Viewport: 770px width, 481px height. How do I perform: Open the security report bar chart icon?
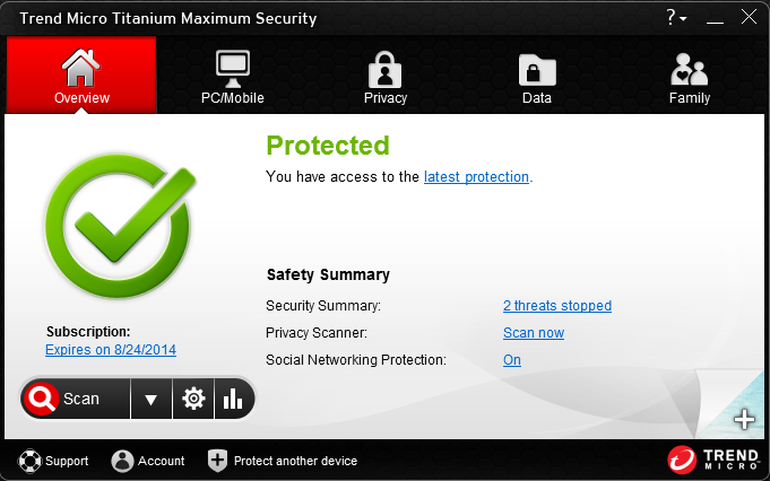pyautogui.click(x=233, y=398)
